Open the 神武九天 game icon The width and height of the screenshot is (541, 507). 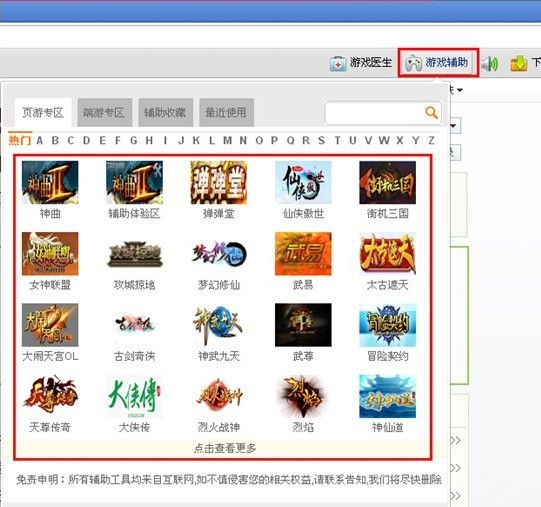click(x=219, y=325)
